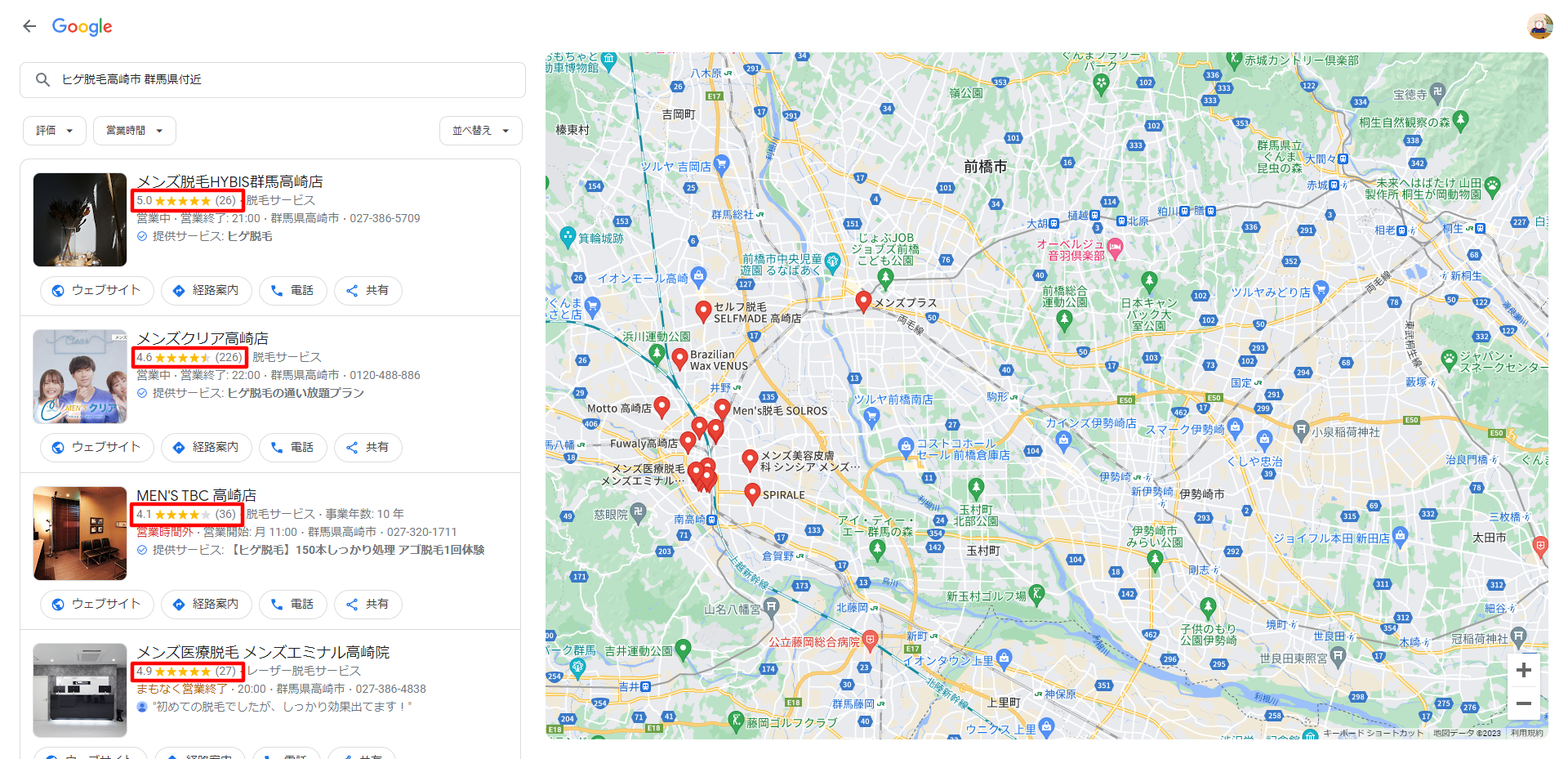Click the イオンモール高崎 shopping marker
The height and width of the screenshot is (759, 1568).
coord(698,276)
